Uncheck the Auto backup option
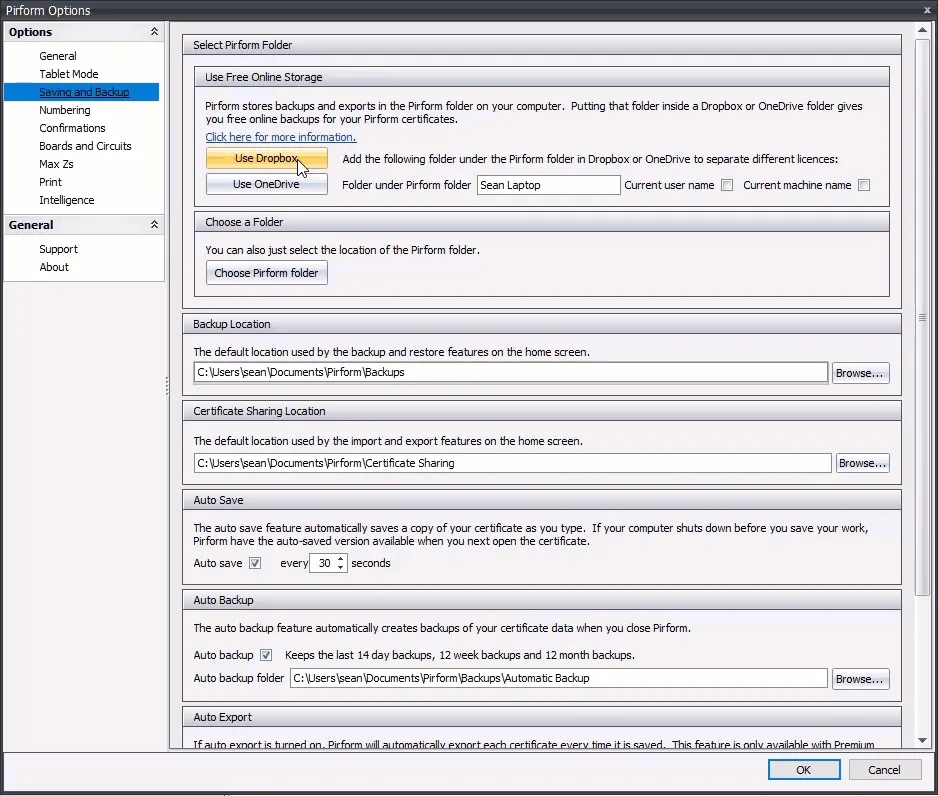The height and width of the screenshot is (796, 938). (266, 655)
